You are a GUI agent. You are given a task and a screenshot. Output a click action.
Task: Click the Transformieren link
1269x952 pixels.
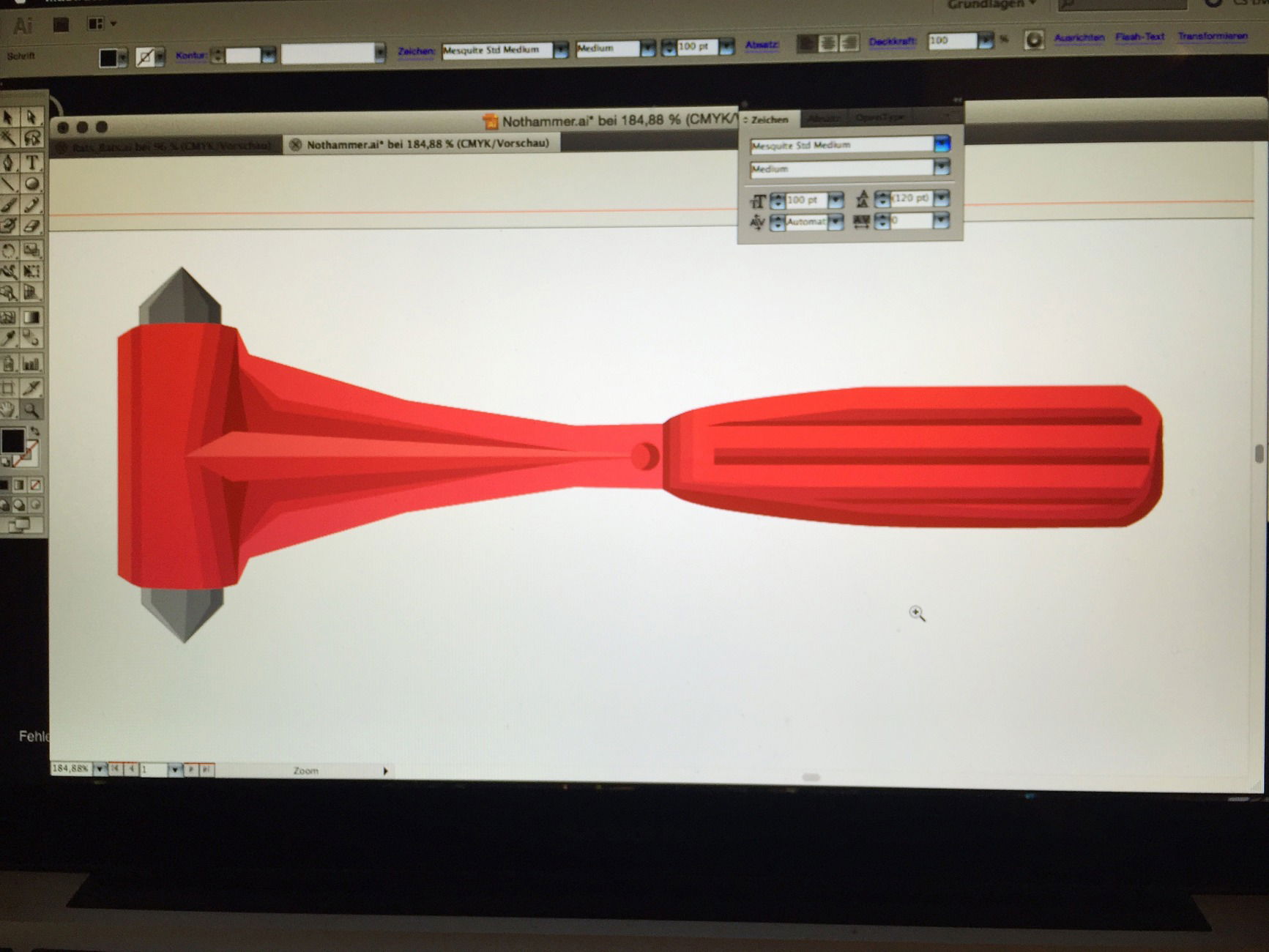(1212, 36)
